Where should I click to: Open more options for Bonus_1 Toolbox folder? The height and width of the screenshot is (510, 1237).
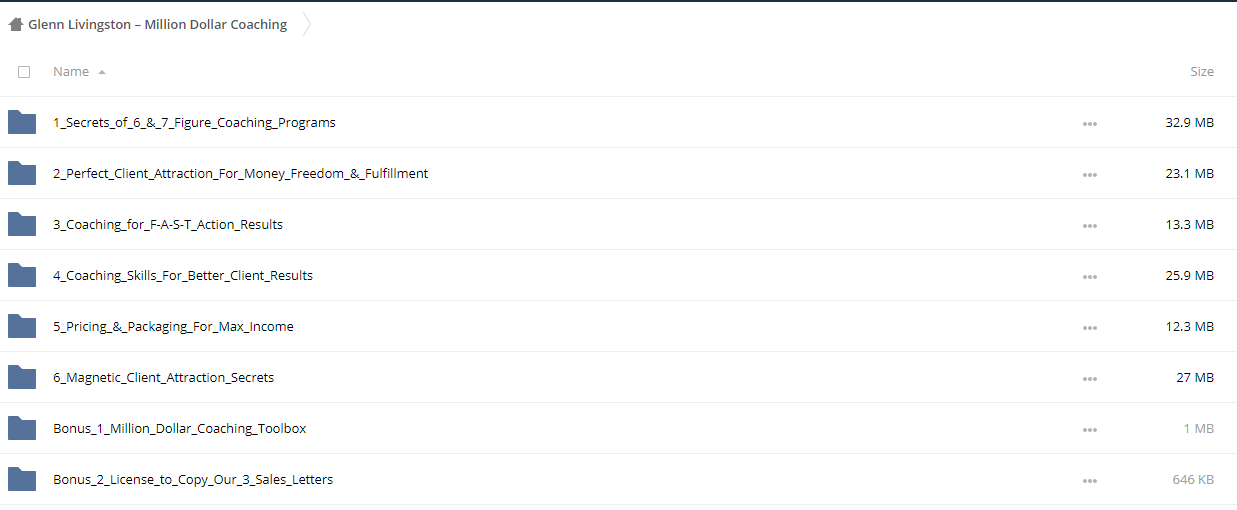1089,430
